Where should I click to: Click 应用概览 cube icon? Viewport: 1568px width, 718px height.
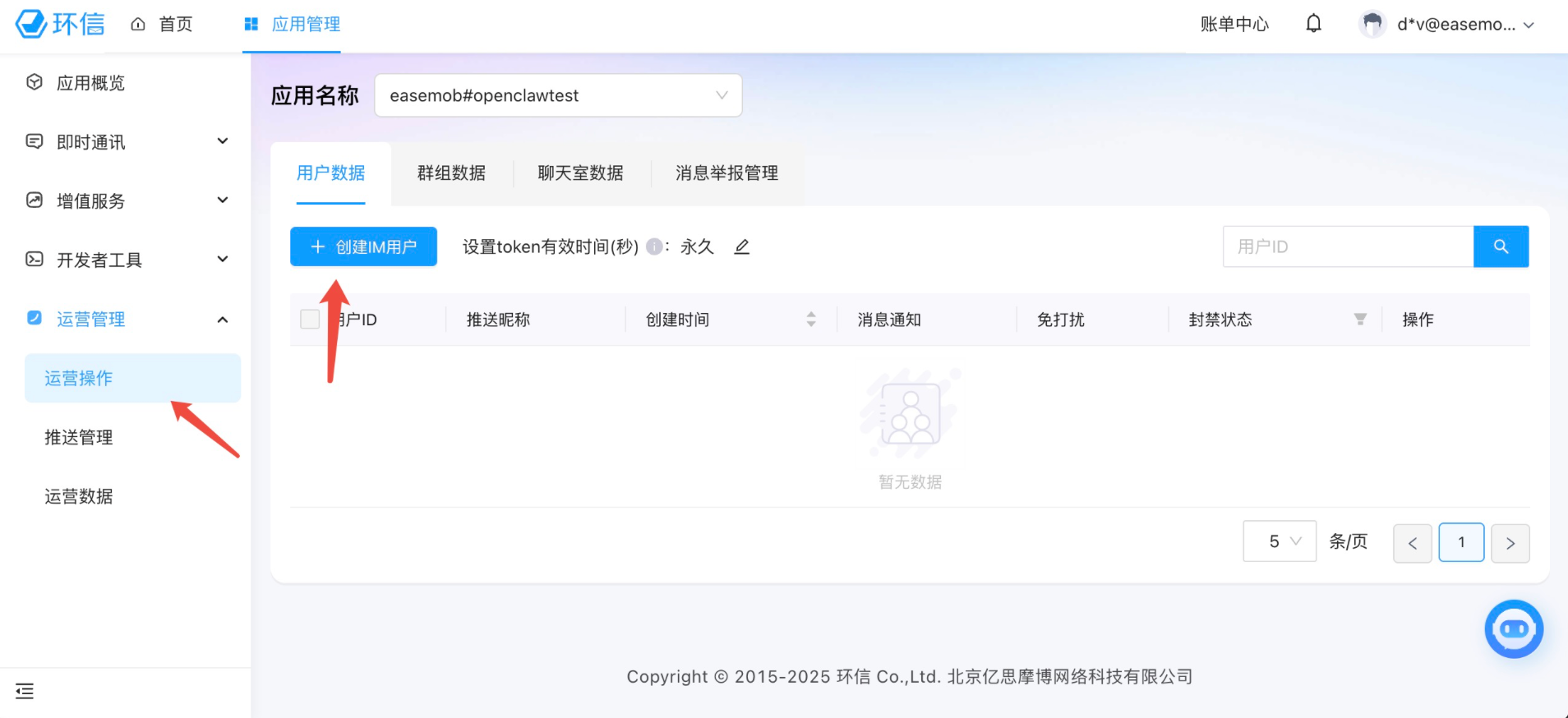tap(35, 82)
